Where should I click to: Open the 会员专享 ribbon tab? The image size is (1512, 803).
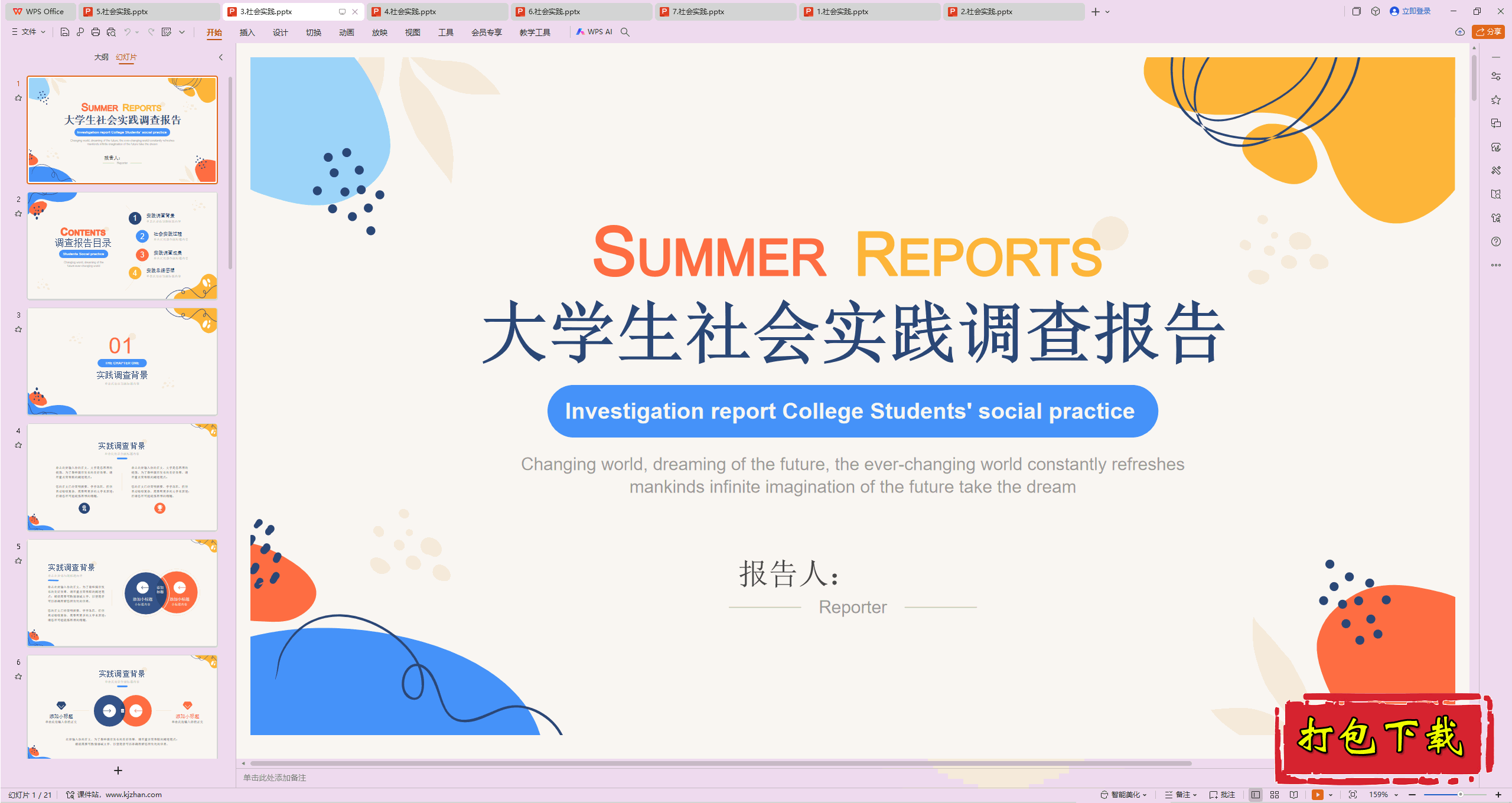(x=487, y=32)
